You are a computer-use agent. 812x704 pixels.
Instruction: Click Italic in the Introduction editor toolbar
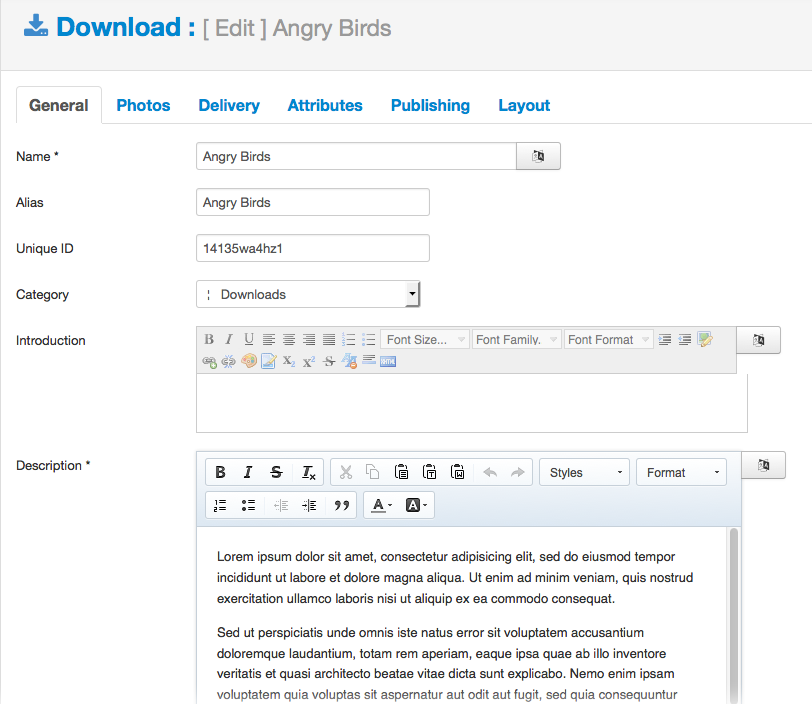[x=229, y=339]
